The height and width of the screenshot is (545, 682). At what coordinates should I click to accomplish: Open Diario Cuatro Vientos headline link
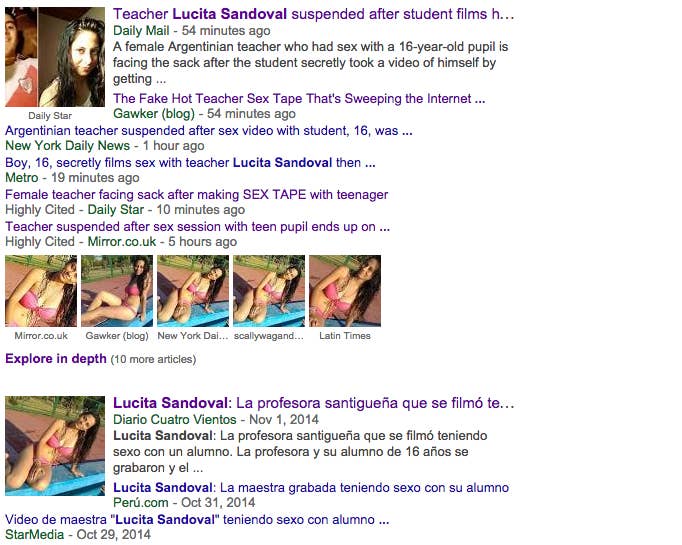(314, 403)
